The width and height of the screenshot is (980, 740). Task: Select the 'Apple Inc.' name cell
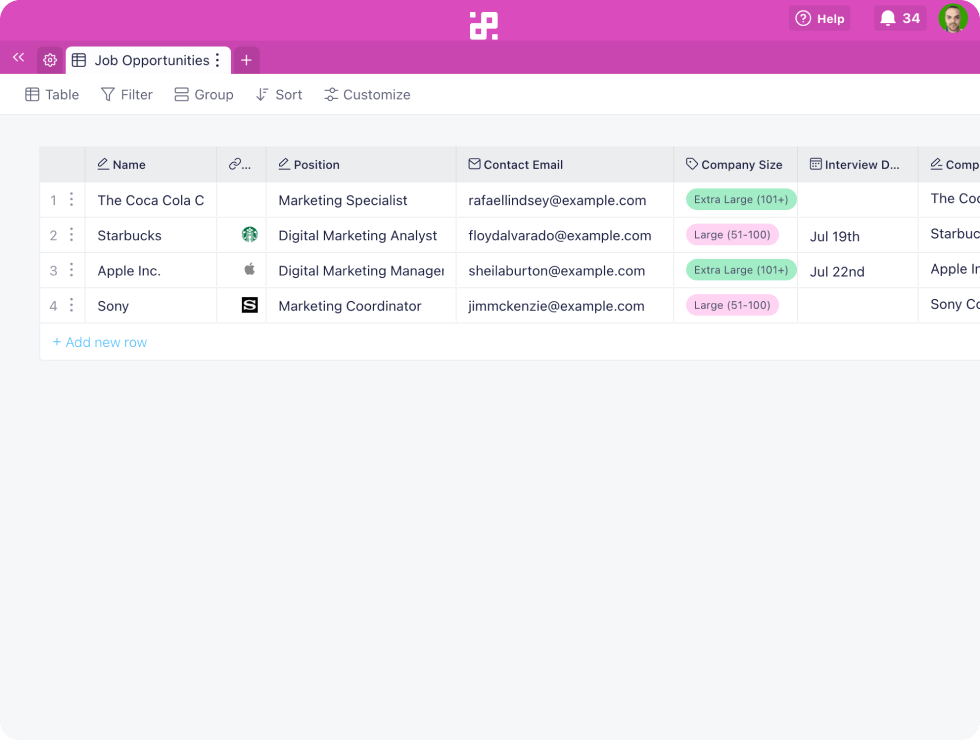[151, 271]
